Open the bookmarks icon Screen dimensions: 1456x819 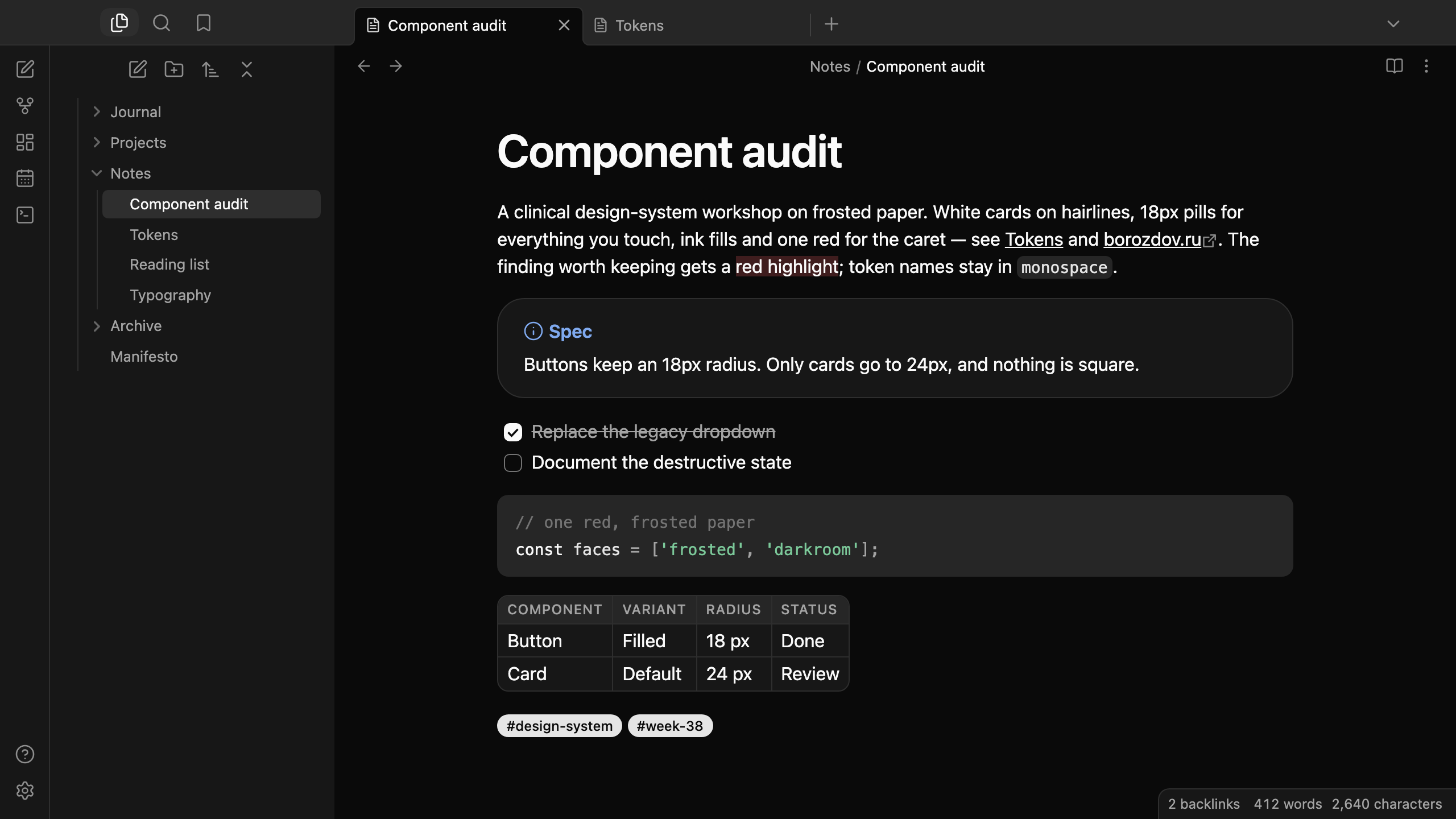pyautogui.click(x=204, y=23)
